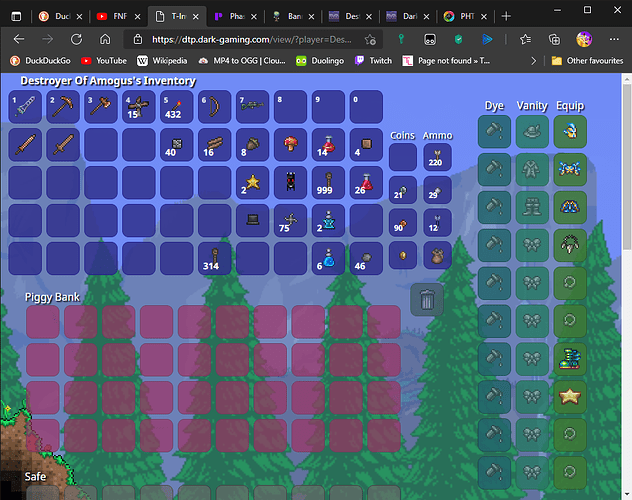
Task: Click the arrow ammo stack of 220
Action: 437,157
